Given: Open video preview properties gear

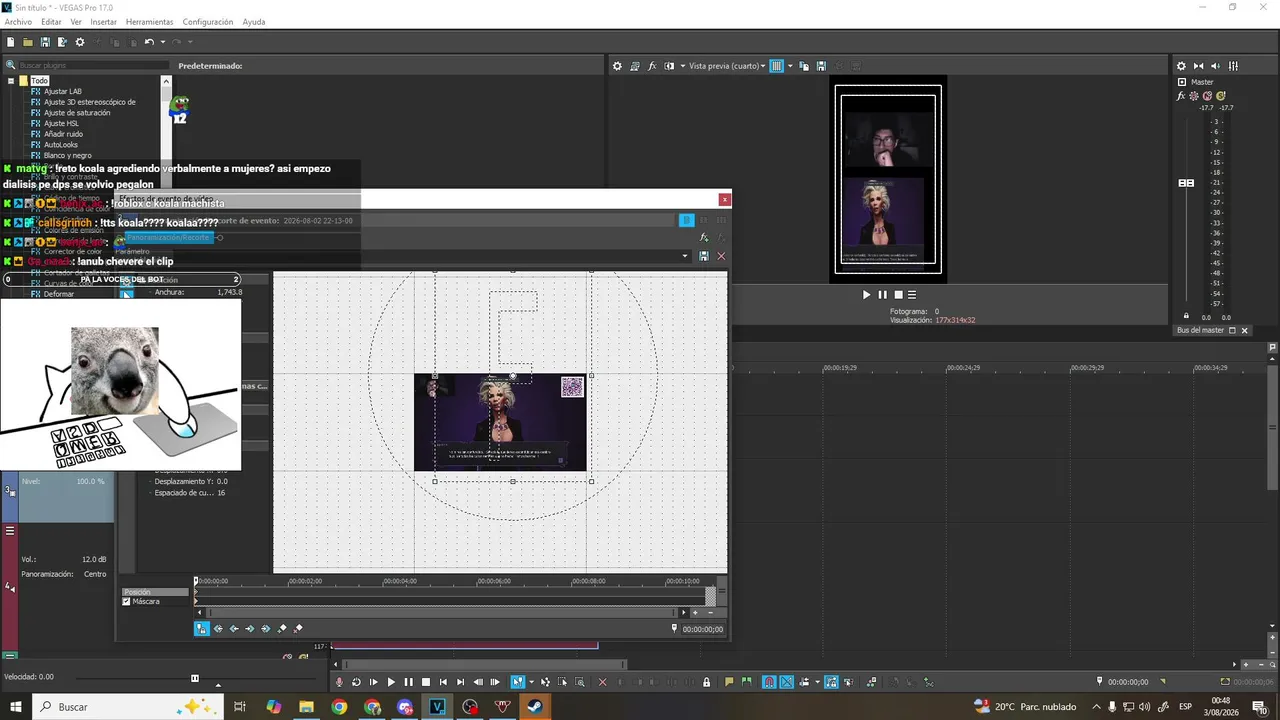Looking at the screenshot, I should coord(617,66).
